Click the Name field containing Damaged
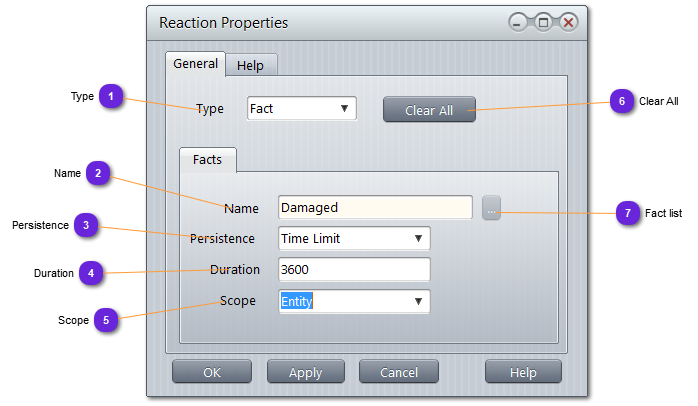698x406 pixels. click(375, 208)
